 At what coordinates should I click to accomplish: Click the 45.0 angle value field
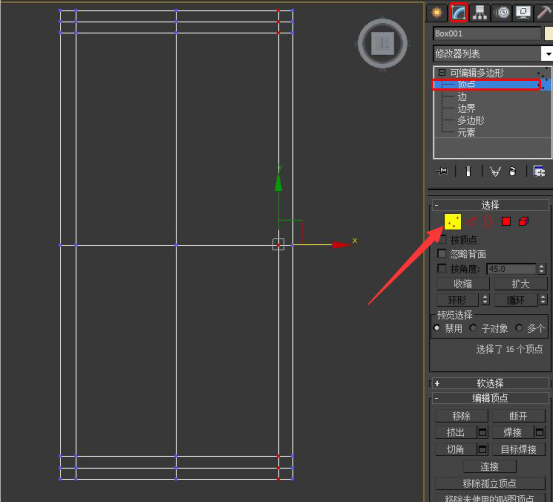pos(511,269)
